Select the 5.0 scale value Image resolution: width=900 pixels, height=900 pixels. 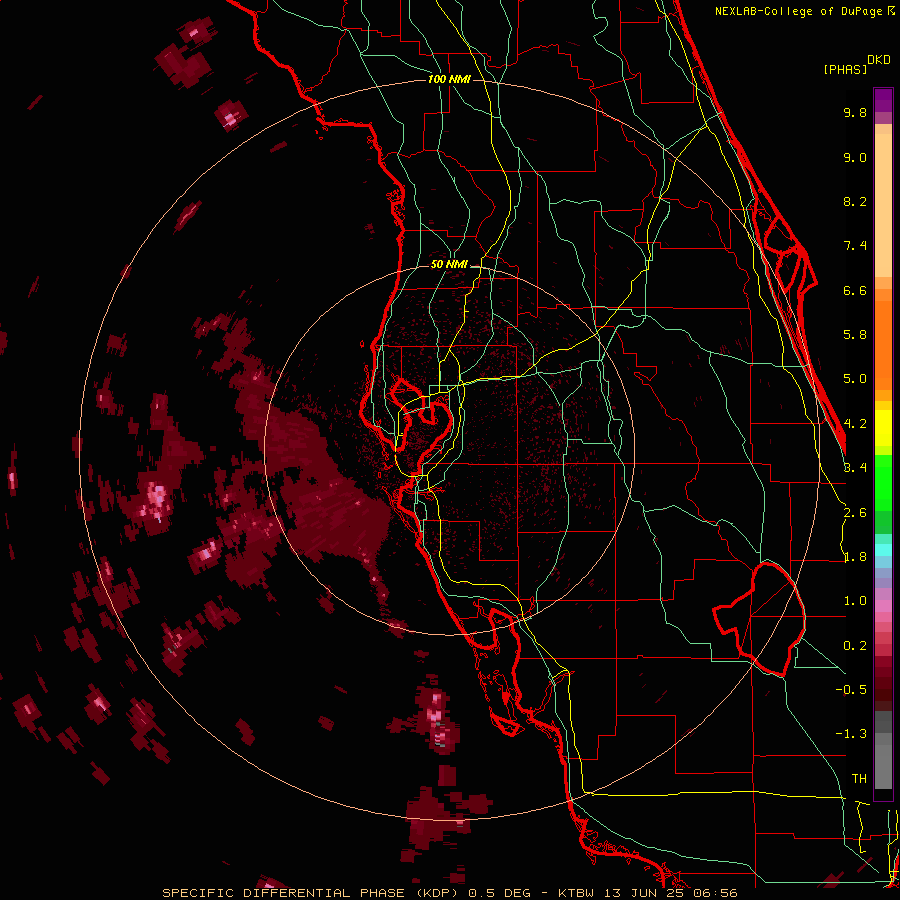click(x=855, y=379)
